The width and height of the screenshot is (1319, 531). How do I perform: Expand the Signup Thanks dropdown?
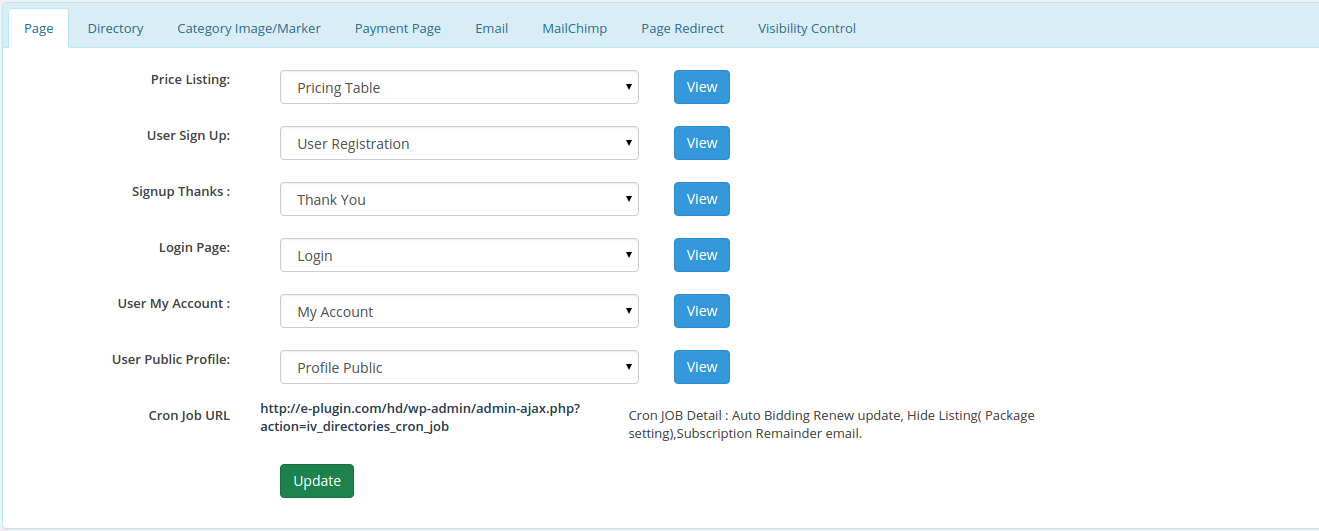click(459, 199)
